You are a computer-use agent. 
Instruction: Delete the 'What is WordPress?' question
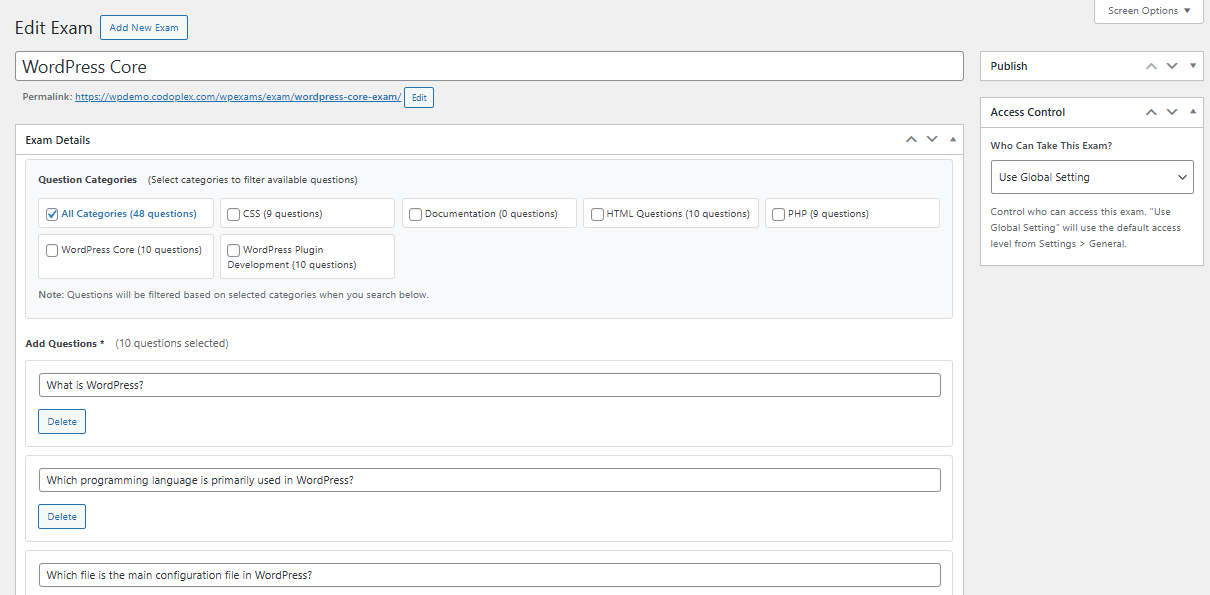[62, 422]
